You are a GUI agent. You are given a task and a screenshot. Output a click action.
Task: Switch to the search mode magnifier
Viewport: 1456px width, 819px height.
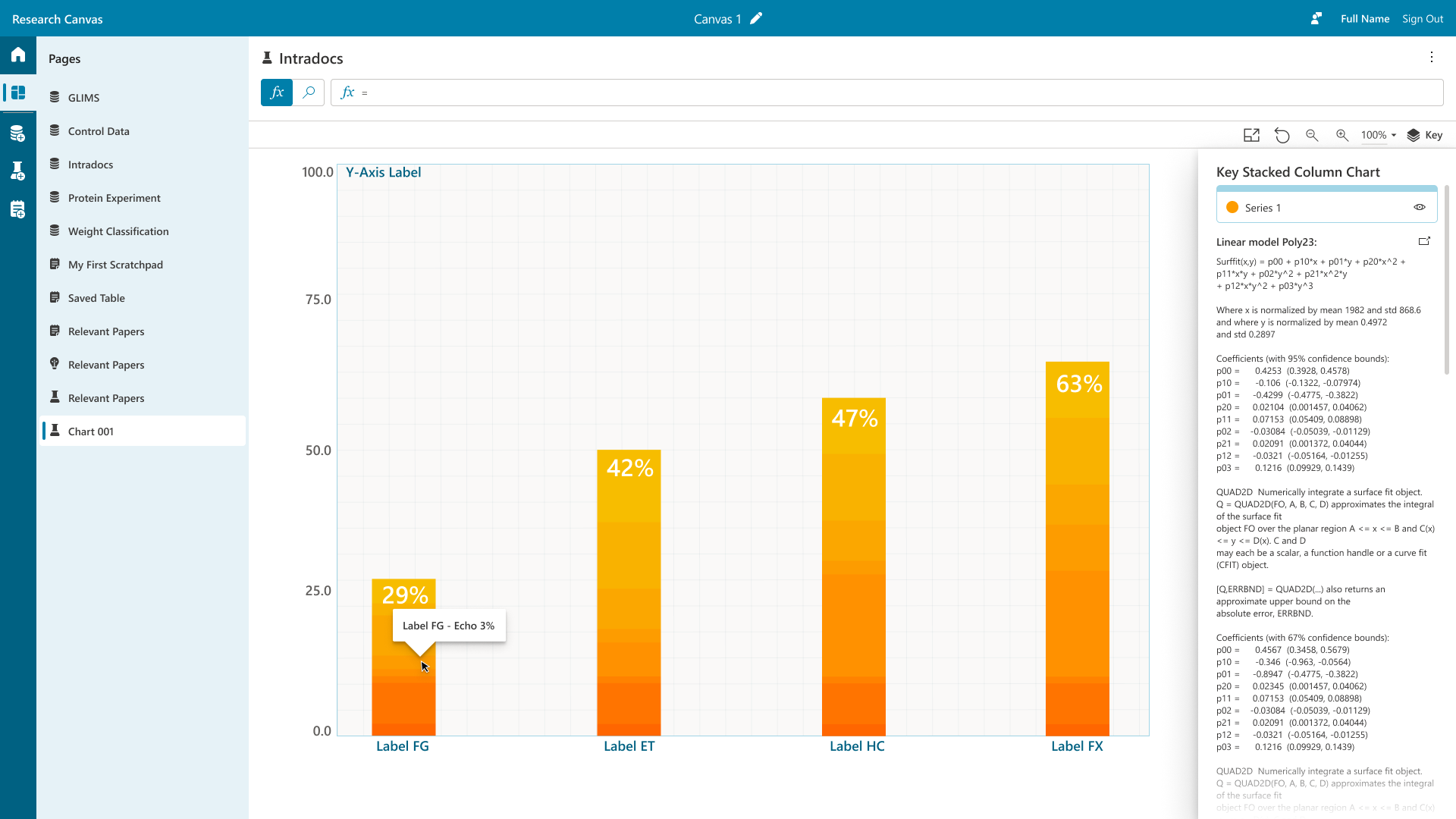309,93
